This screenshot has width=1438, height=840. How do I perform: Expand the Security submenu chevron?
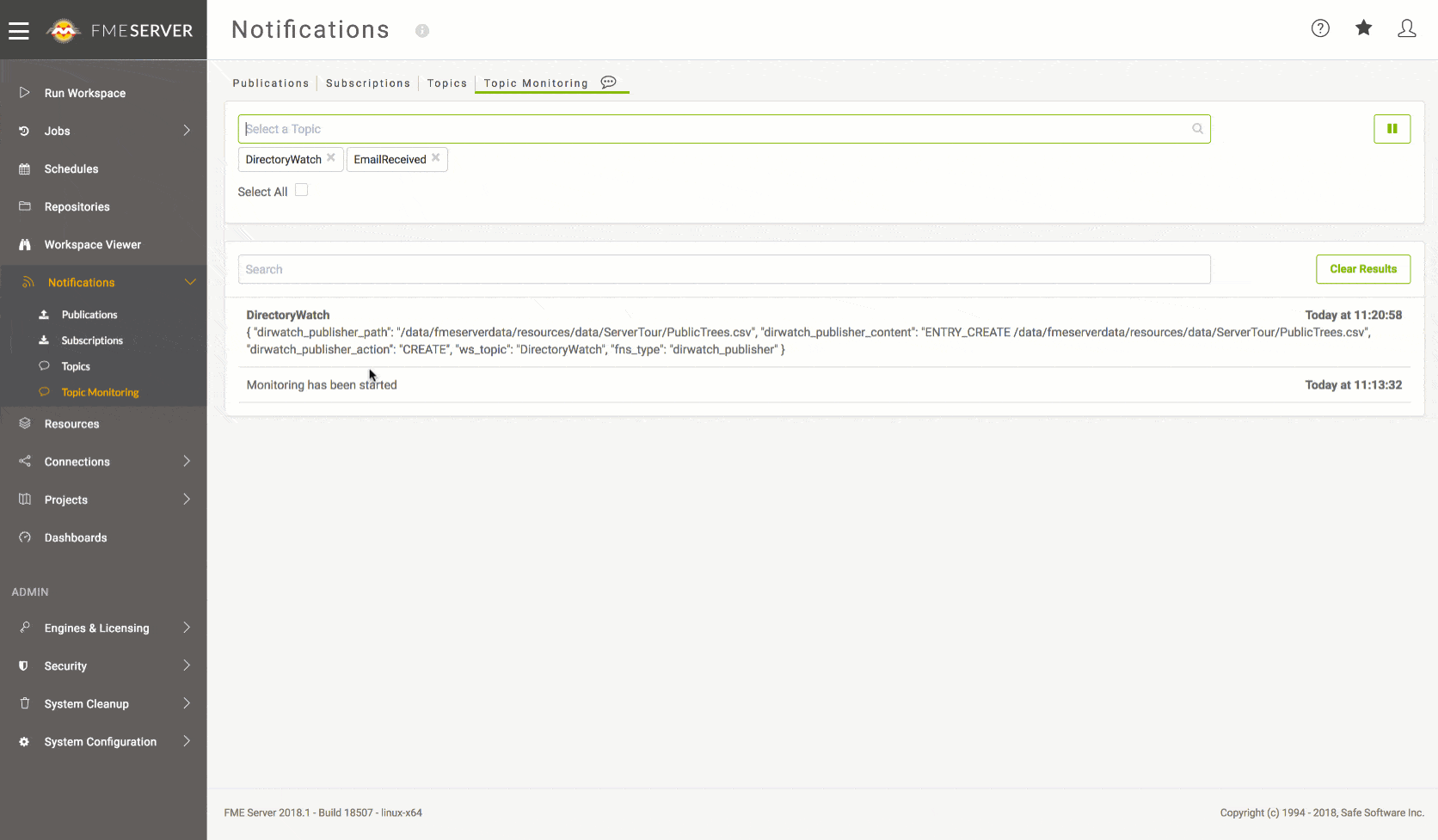point(187,665)
